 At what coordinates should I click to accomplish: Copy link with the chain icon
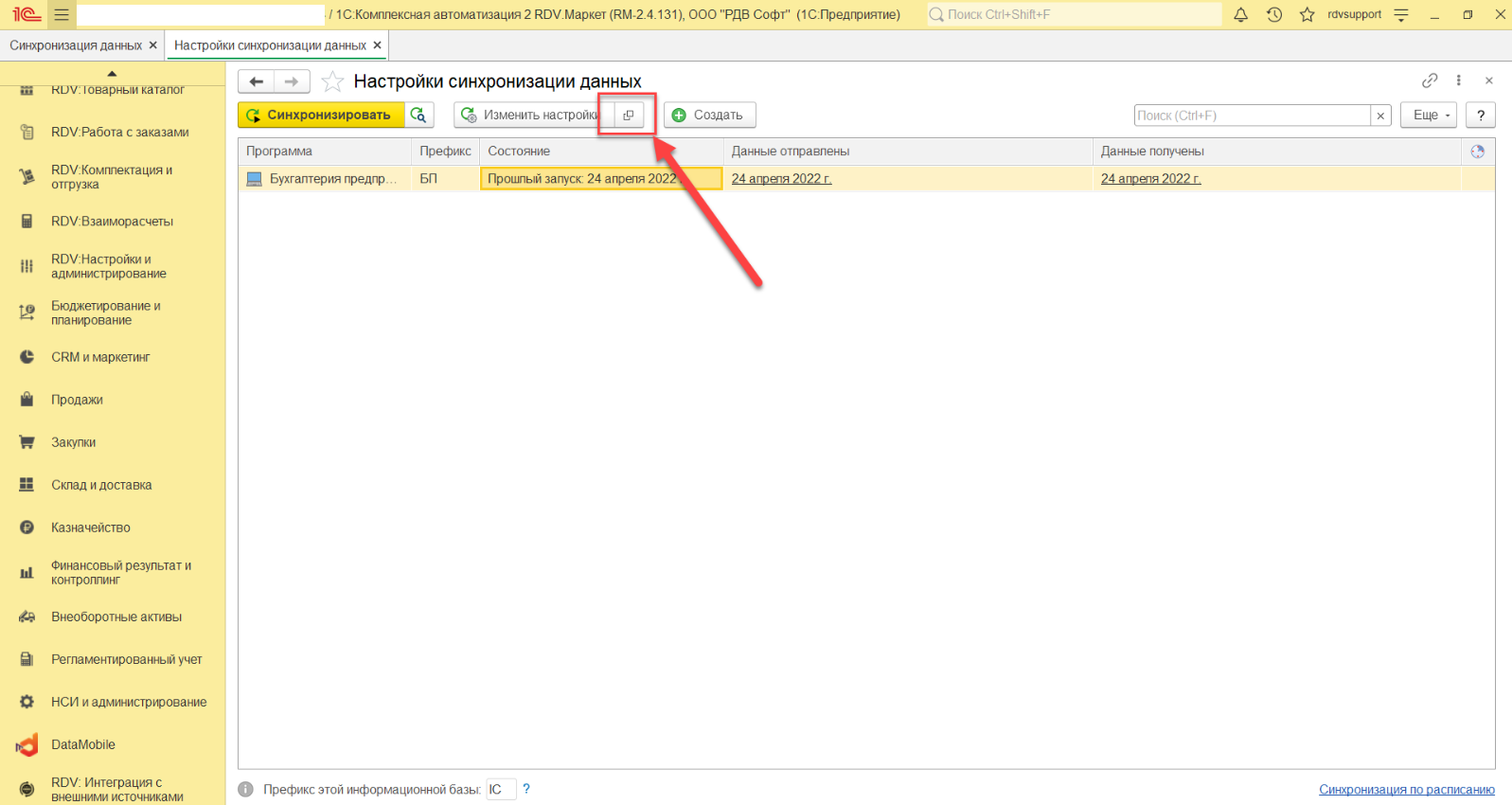[x=1430, y=80]
